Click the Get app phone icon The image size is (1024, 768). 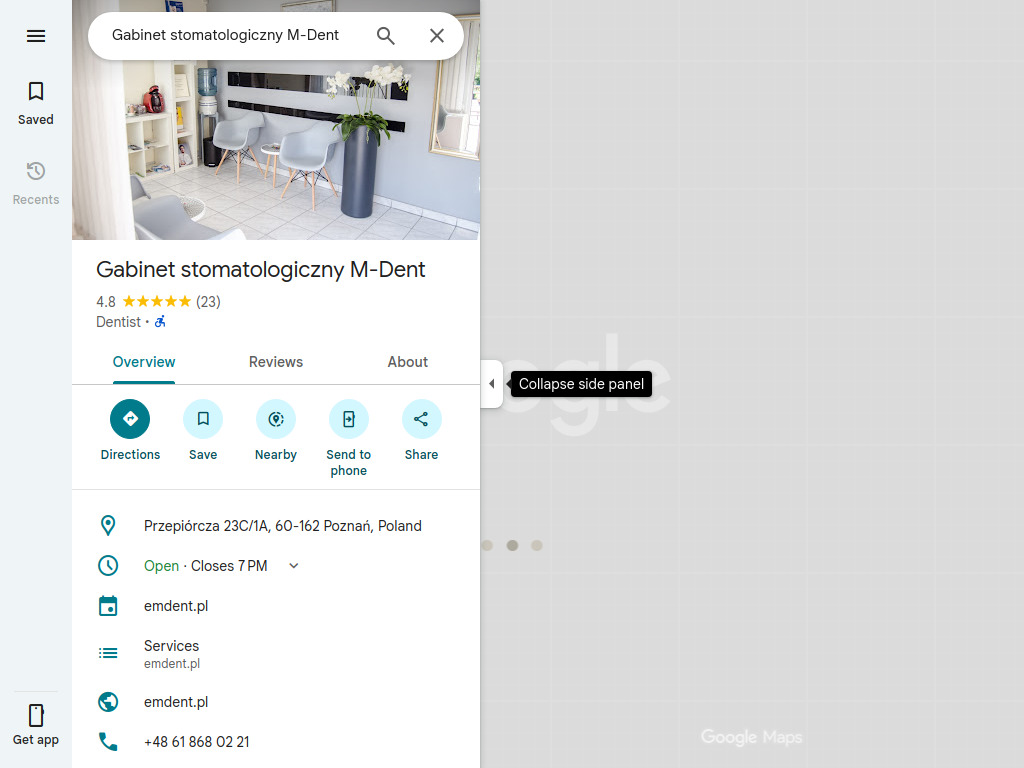[x=36, y=716]
